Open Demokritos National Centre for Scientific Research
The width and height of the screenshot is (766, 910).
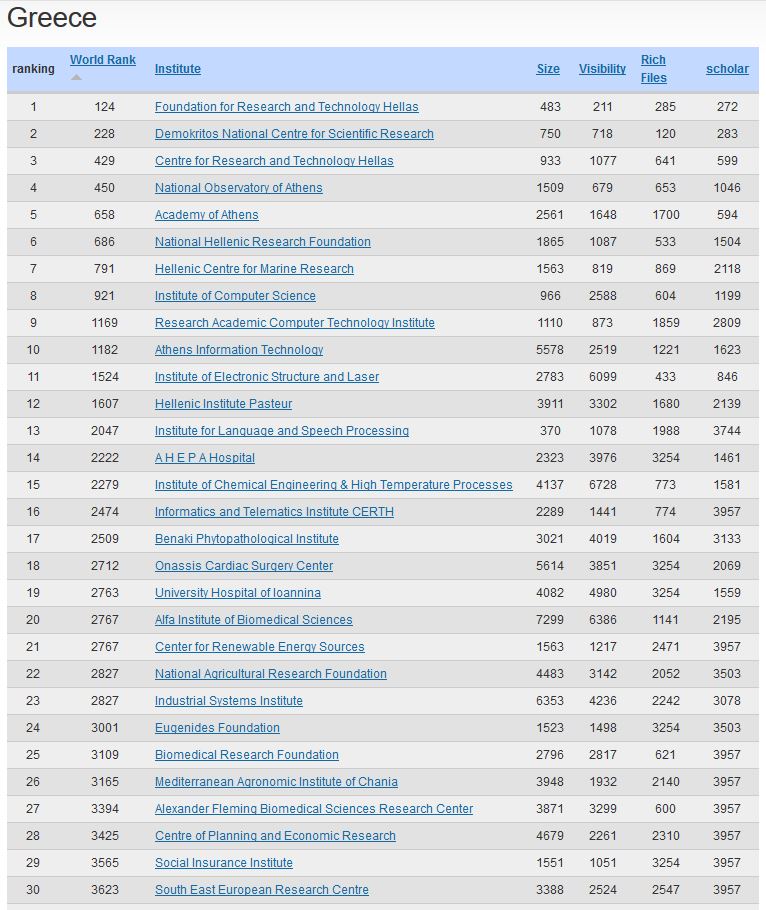click(294, 134)
